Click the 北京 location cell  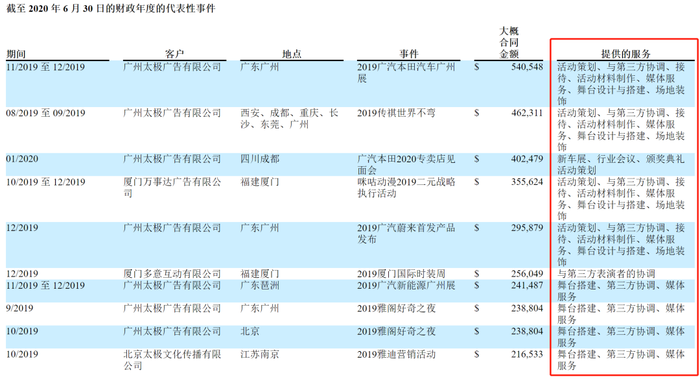(250, 331)
